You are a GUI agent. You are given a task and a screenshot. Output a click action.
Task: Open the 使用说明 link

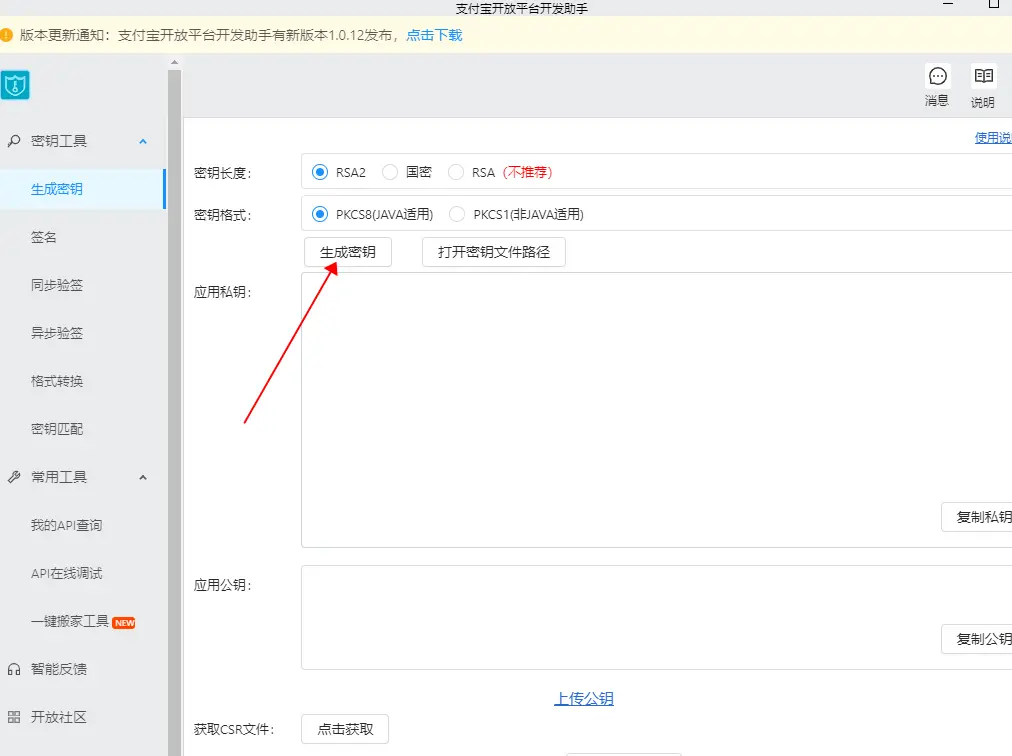click(993, 138)
